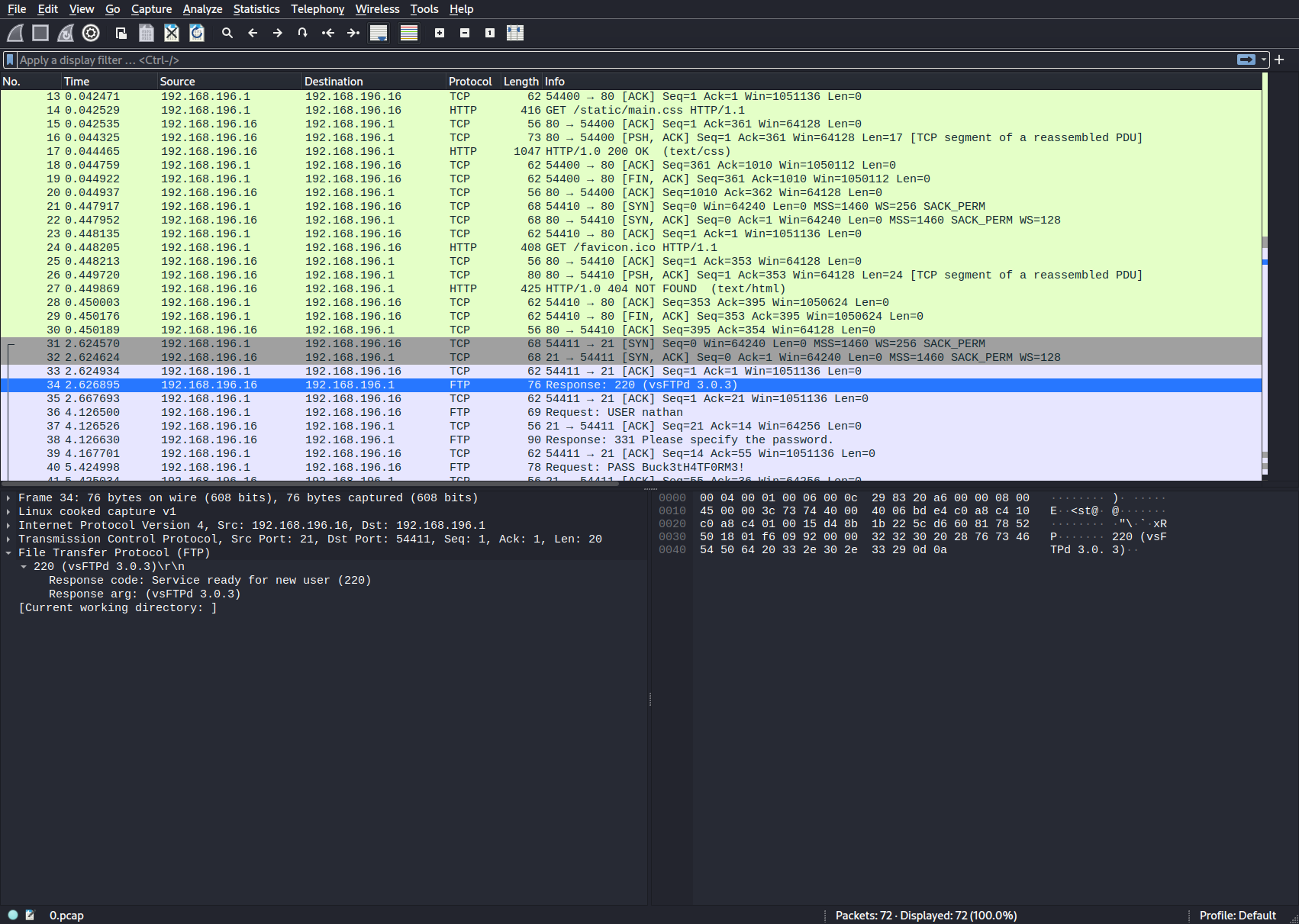
Task: Go to specified packet icon
Action: (x=303, y=33)
